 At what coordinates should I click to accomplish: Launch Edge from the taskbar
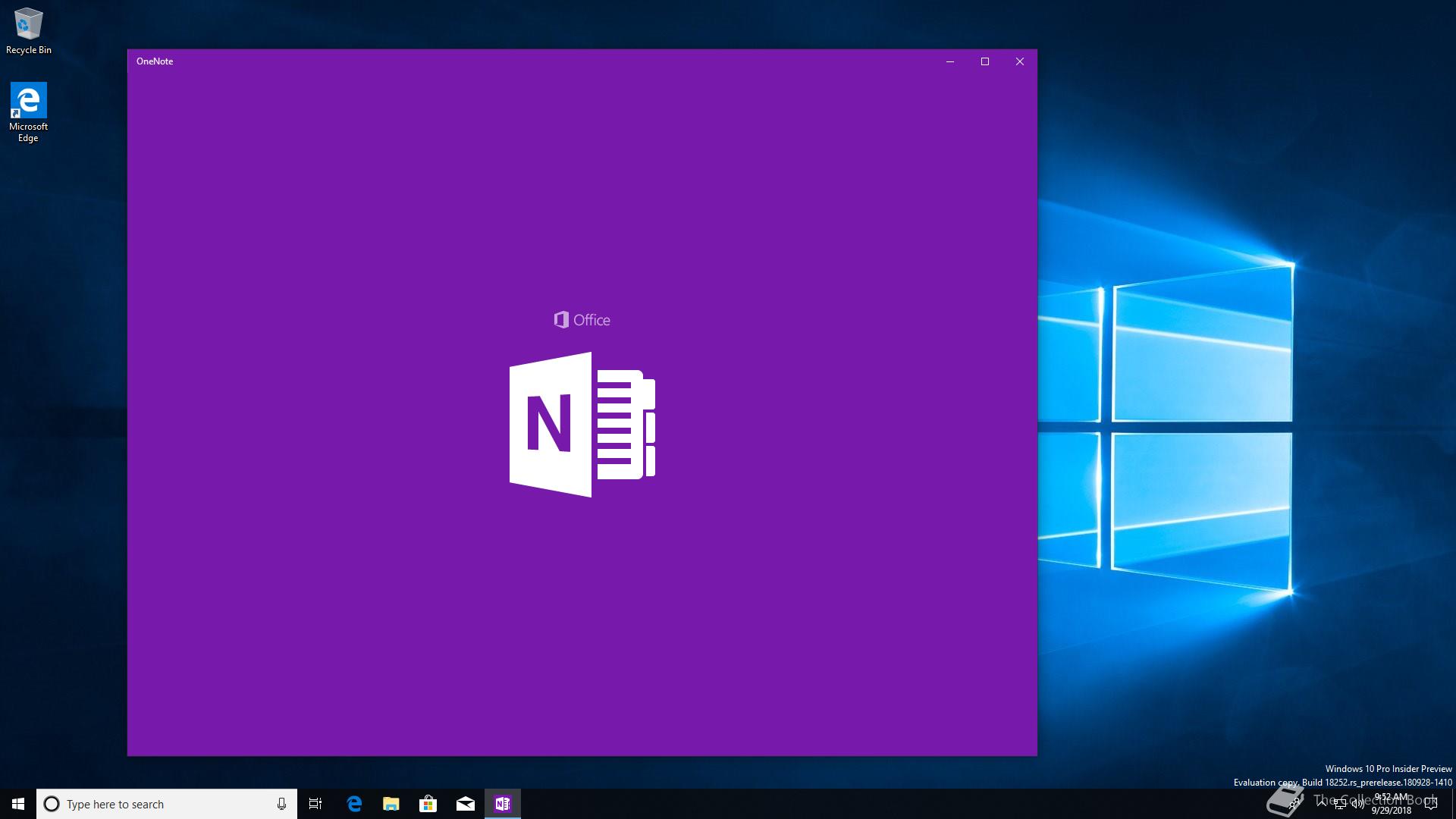click(354, 804)
